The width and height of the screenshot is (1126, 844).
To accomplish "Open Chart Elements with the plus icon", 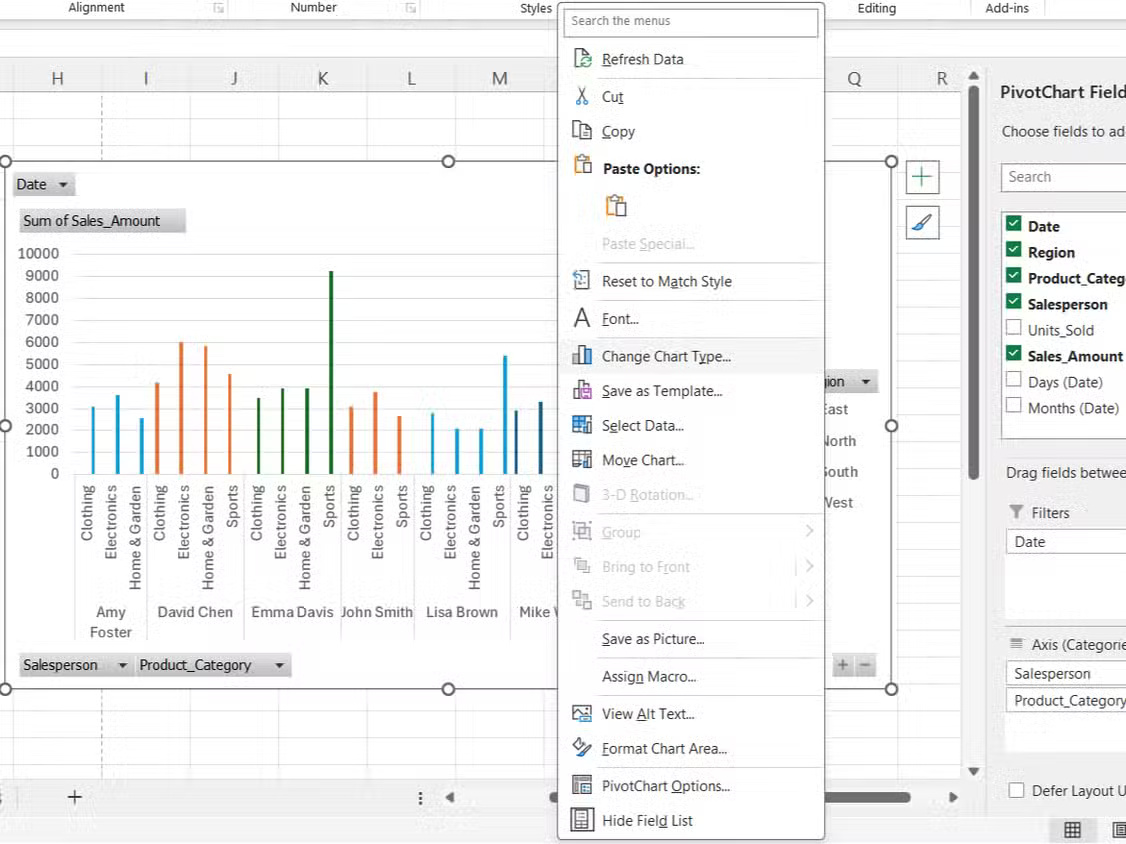I will pos(921,176).
